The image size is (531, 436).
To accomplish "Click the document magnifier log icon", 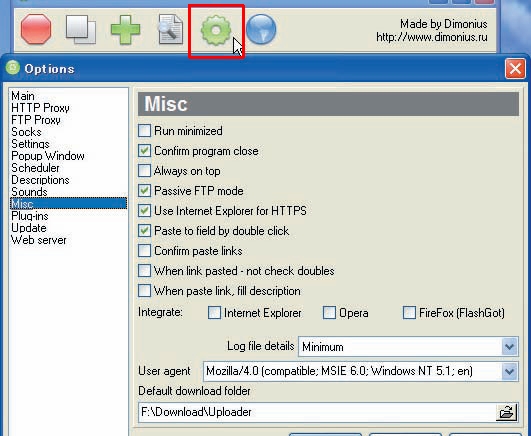I will (170, 29).
